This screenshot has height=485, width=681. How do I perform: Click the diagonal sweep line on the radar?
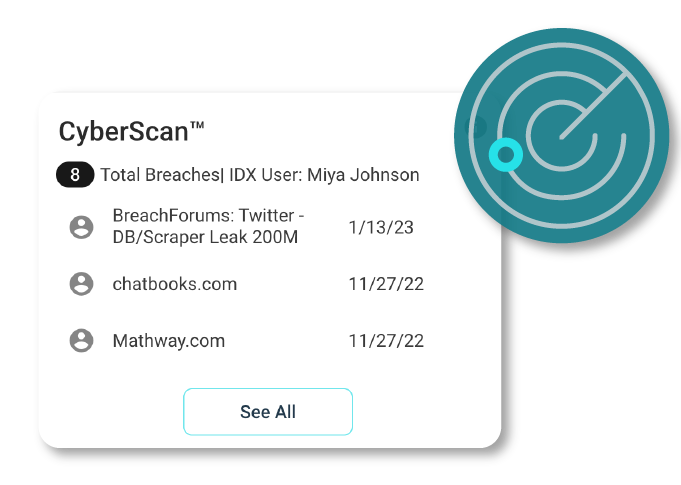click(594, 106)
